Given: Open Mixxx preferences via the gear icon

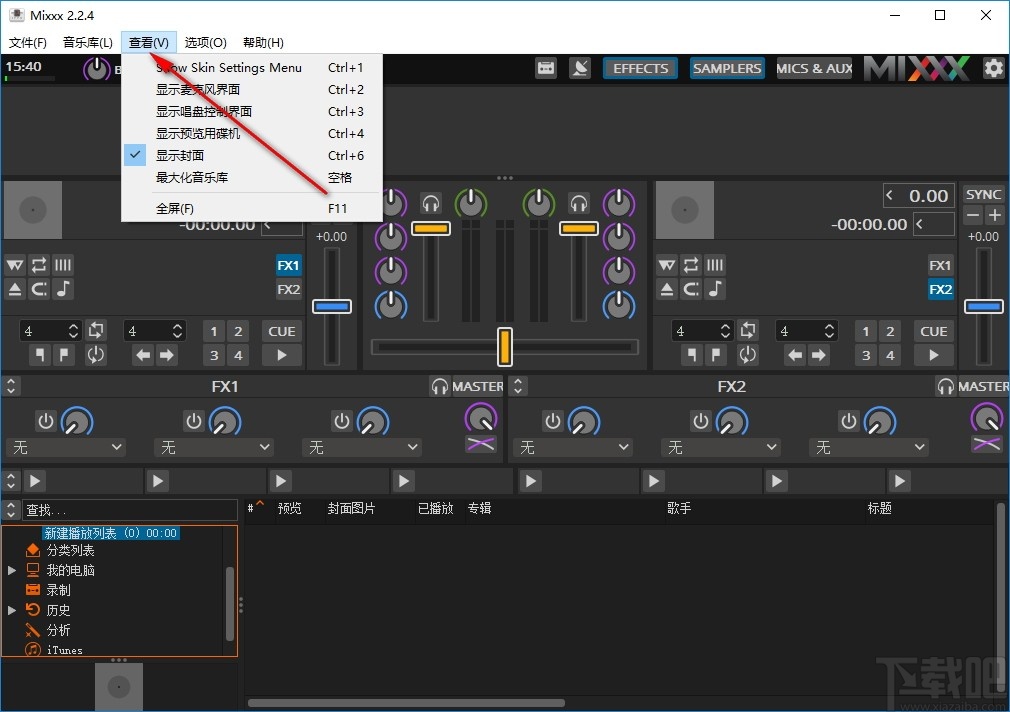Looking at the screenshot, I should (994, 68).
